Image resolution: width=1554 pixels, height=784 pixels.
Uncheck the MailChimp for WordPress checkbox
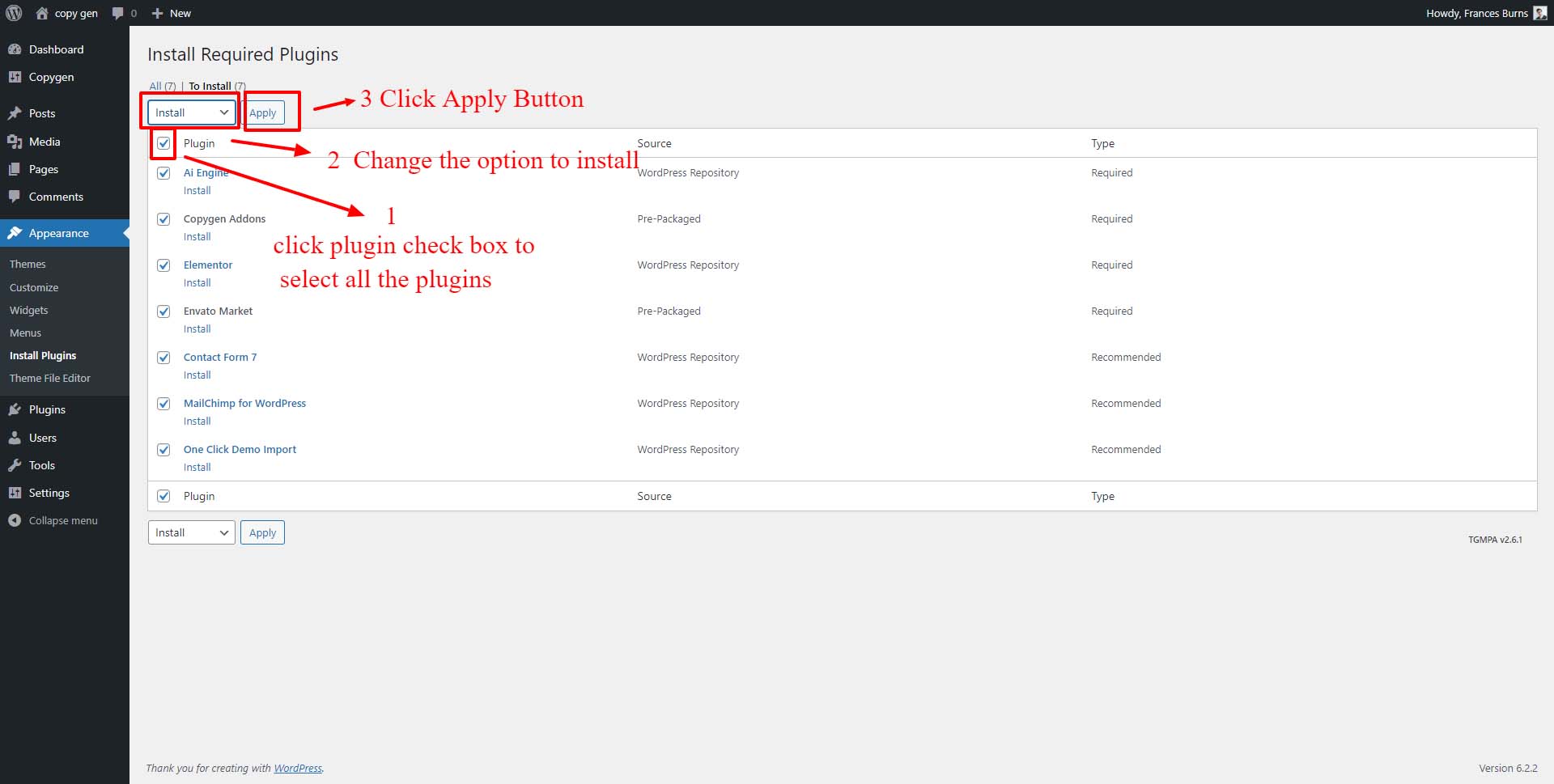(163, 404)
